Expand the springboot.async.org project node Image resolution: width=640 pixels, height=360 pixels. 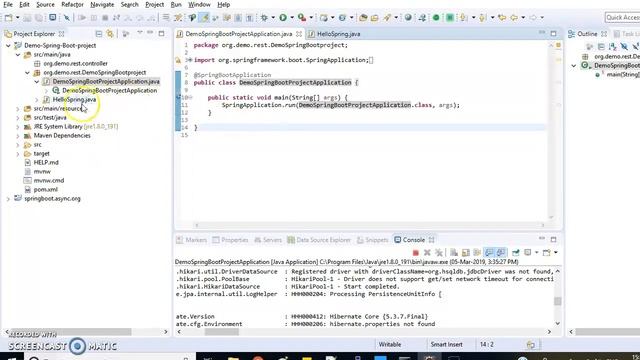coord(8,199)
